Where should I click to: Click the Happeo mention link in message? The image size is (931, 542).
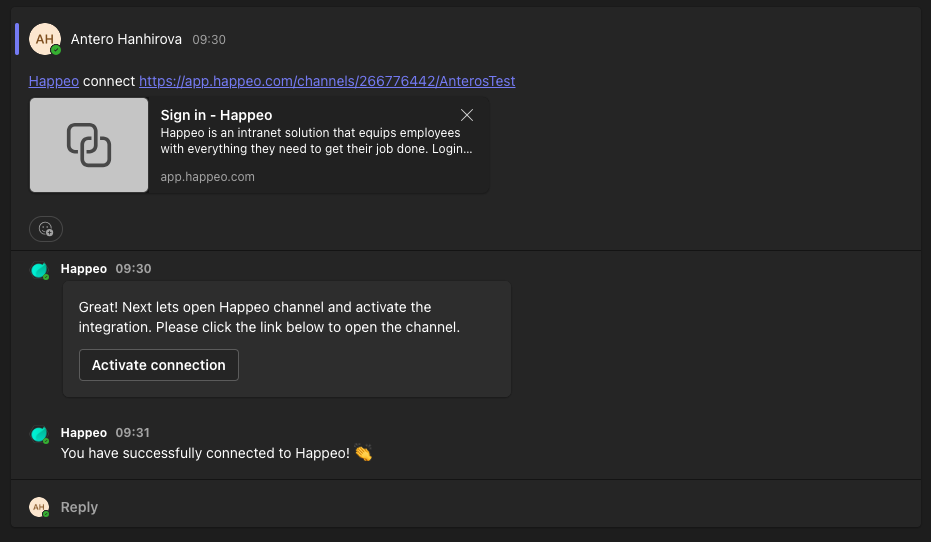pyautogui.click(x=53, y=81)
